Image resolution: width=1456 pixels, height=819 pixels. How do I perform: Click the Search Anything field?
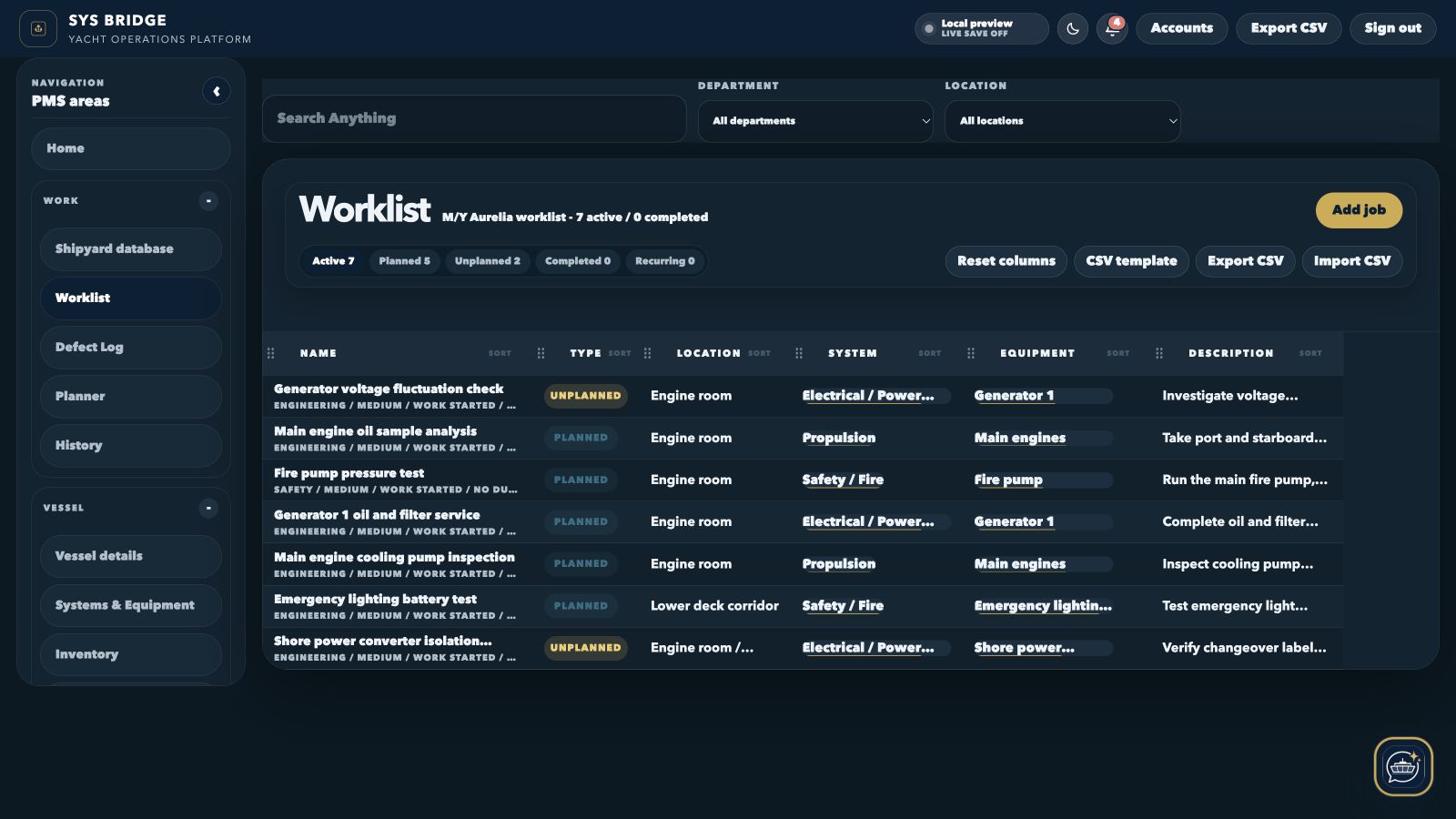(x=474, y=118)
